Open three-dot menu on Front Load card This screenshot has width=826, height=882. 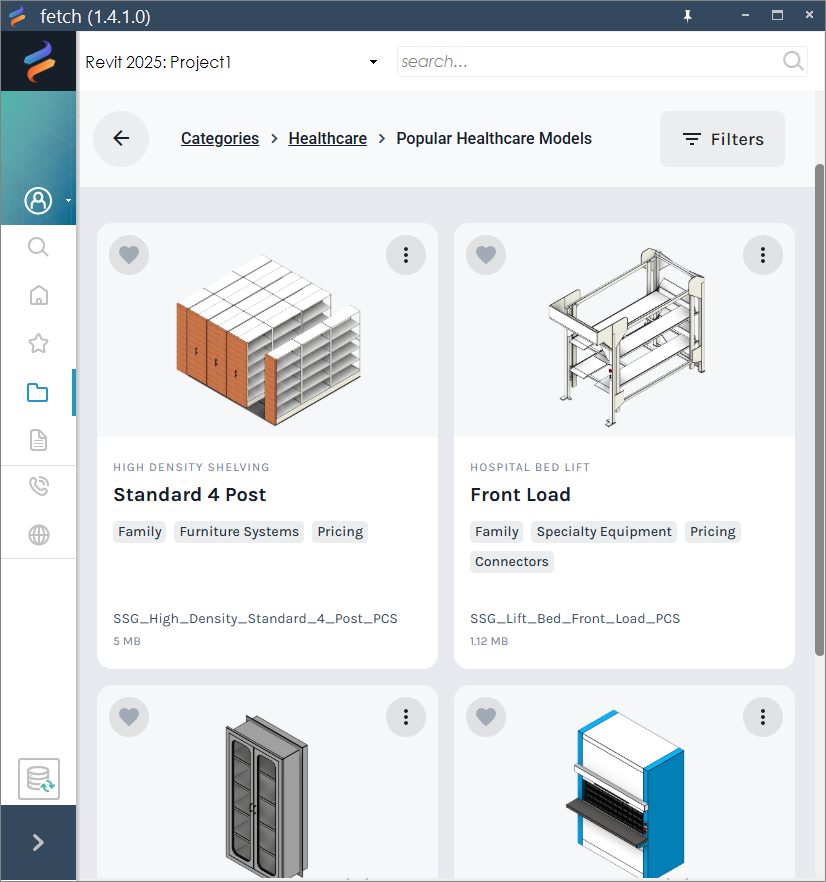pyautogui.click(x=763, y=255)
